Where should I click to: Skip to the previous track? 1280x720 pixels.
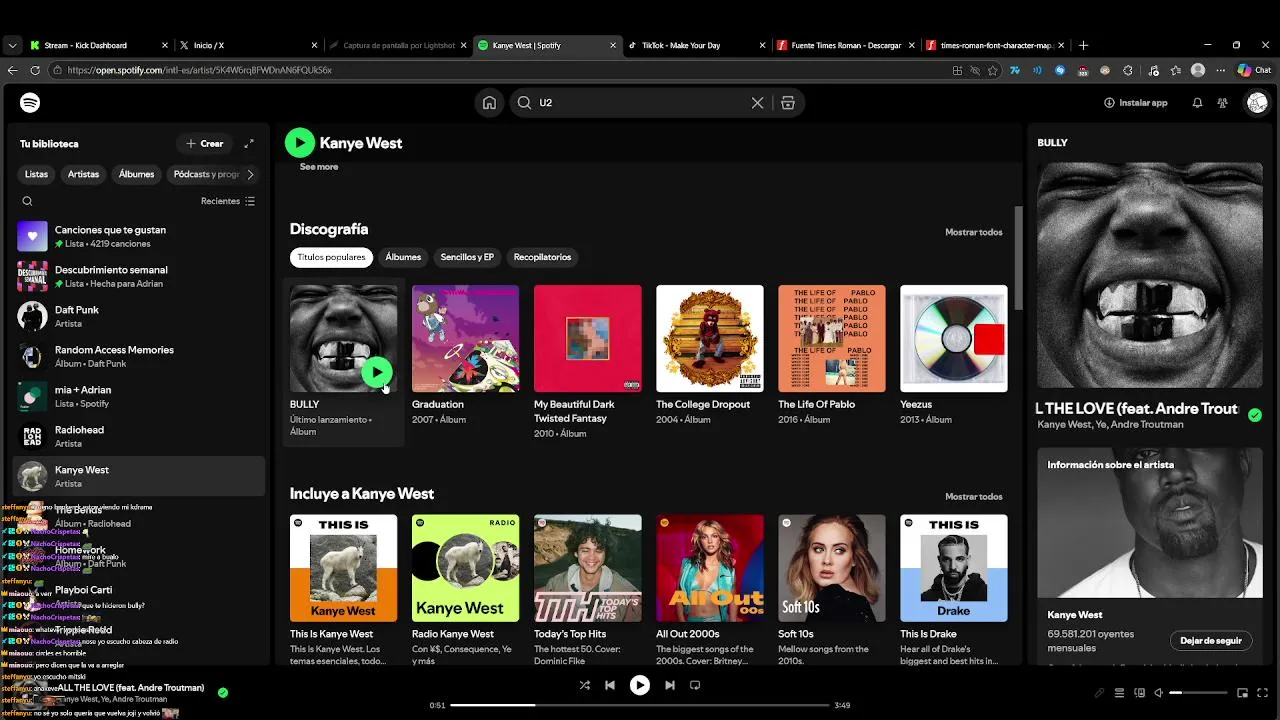pyautogui.click(x=610, y=685)
